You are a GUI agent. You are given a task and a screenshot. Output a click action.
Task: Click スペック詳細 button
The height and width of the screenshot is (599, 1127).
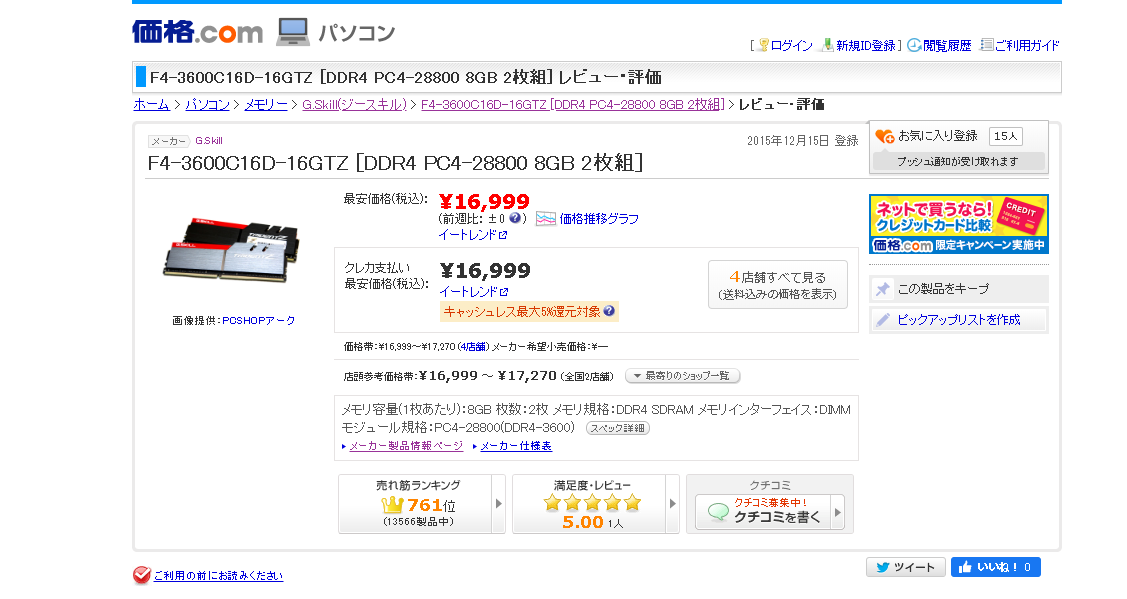point(617,428)
